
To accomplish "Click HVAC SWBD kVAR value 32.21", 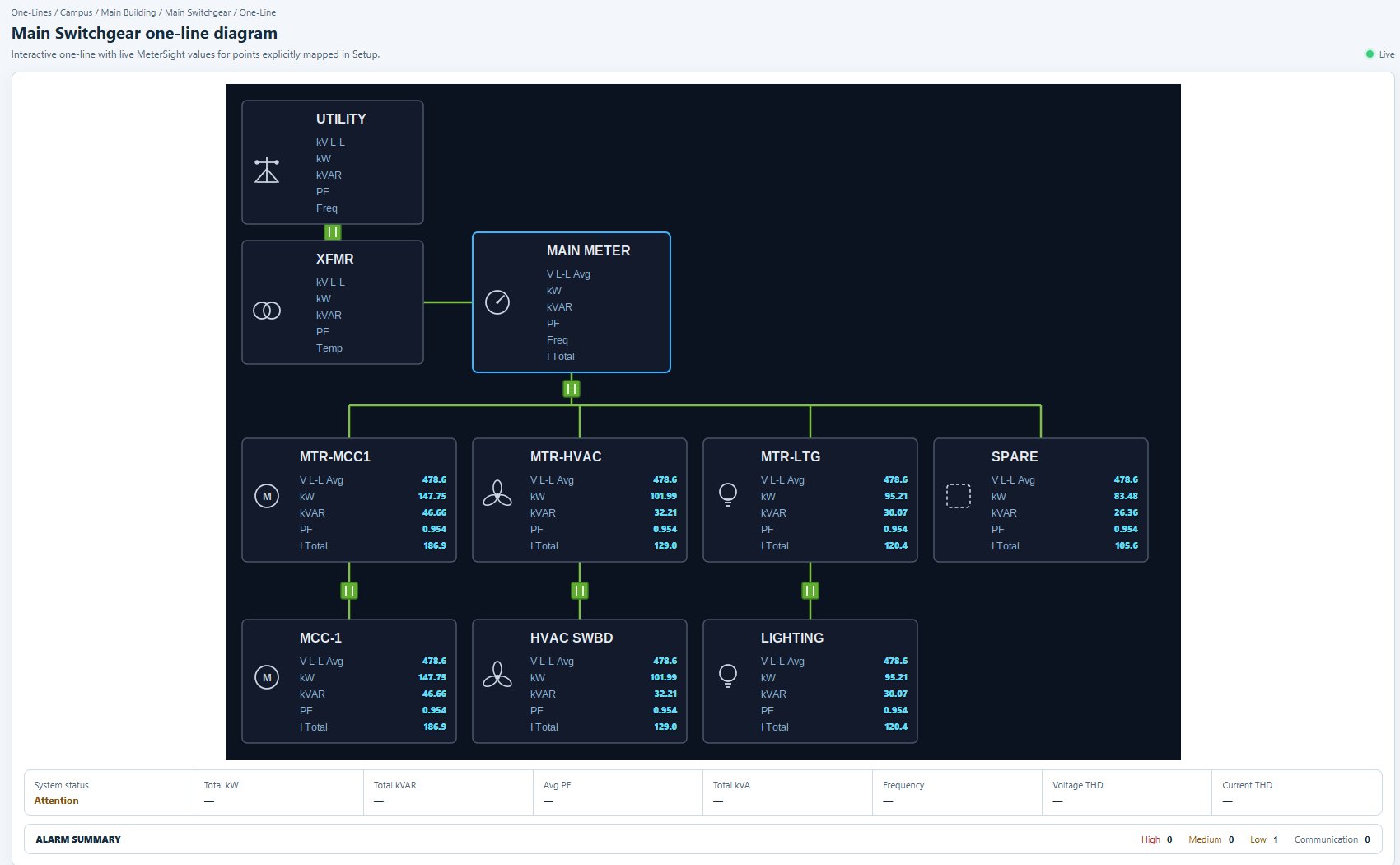I will coord(665,694).
